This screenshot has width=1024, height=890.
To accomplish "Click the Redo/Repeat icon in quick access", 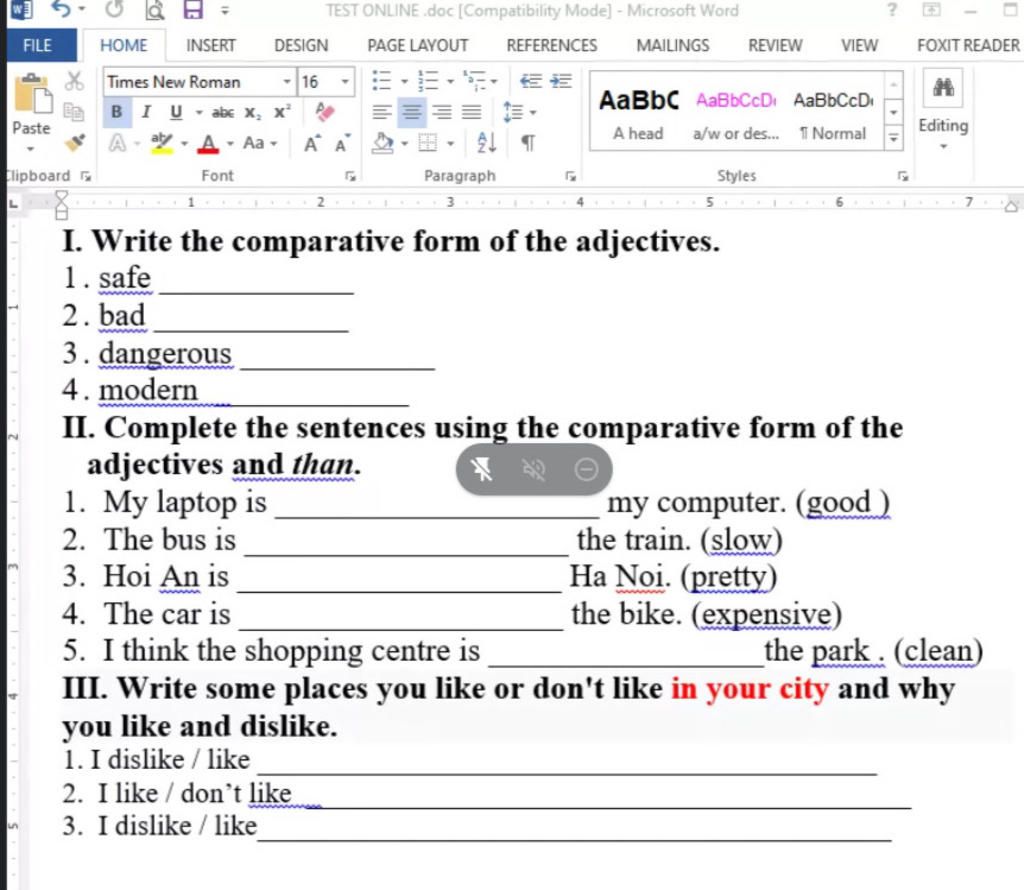I will (x=115, y=9).
